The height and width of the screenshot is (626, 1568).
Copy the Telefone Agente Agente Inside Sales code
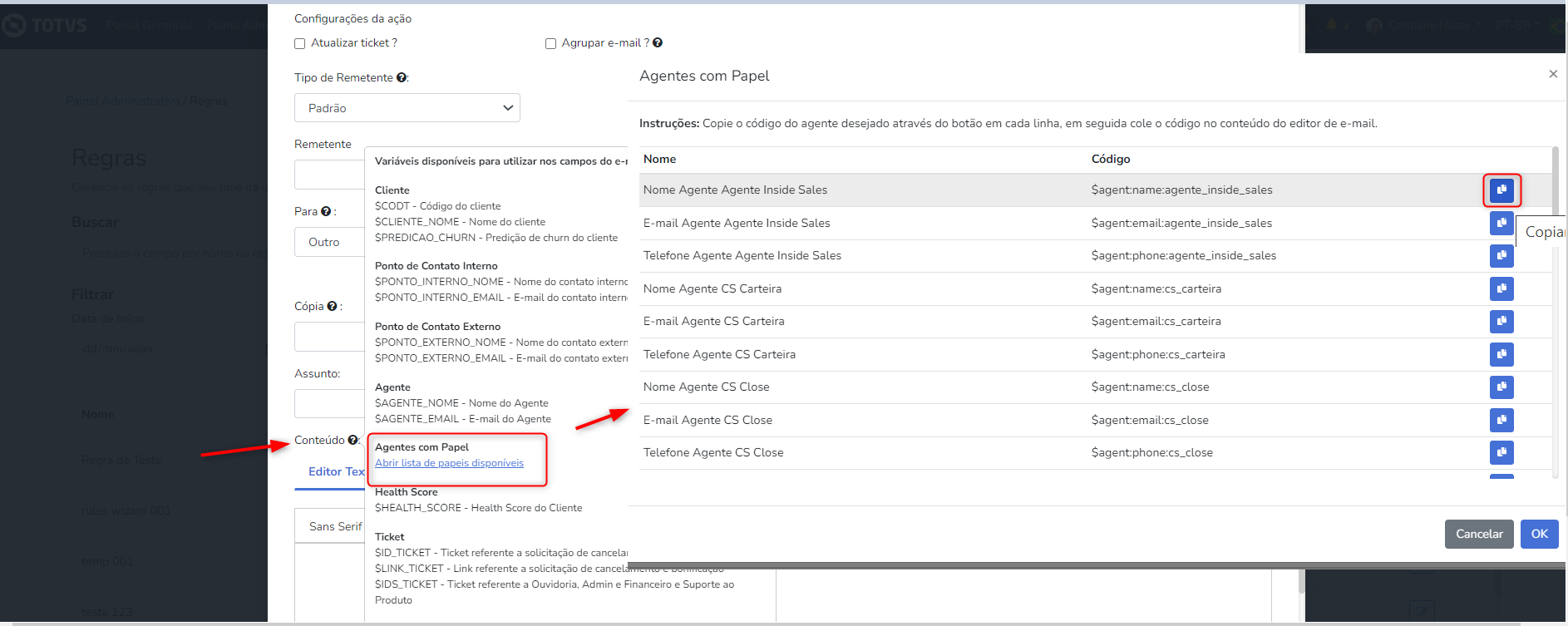1501,256
